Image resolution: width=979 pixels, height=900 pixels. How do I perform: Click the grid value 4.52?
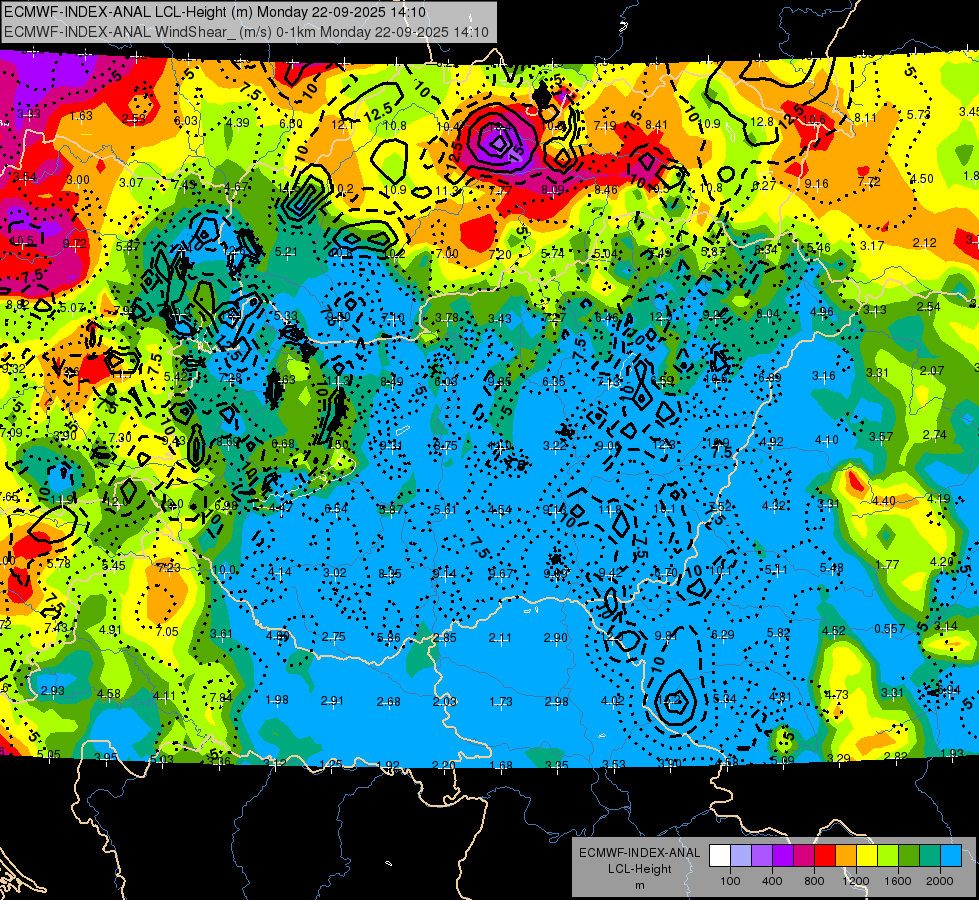834,631
